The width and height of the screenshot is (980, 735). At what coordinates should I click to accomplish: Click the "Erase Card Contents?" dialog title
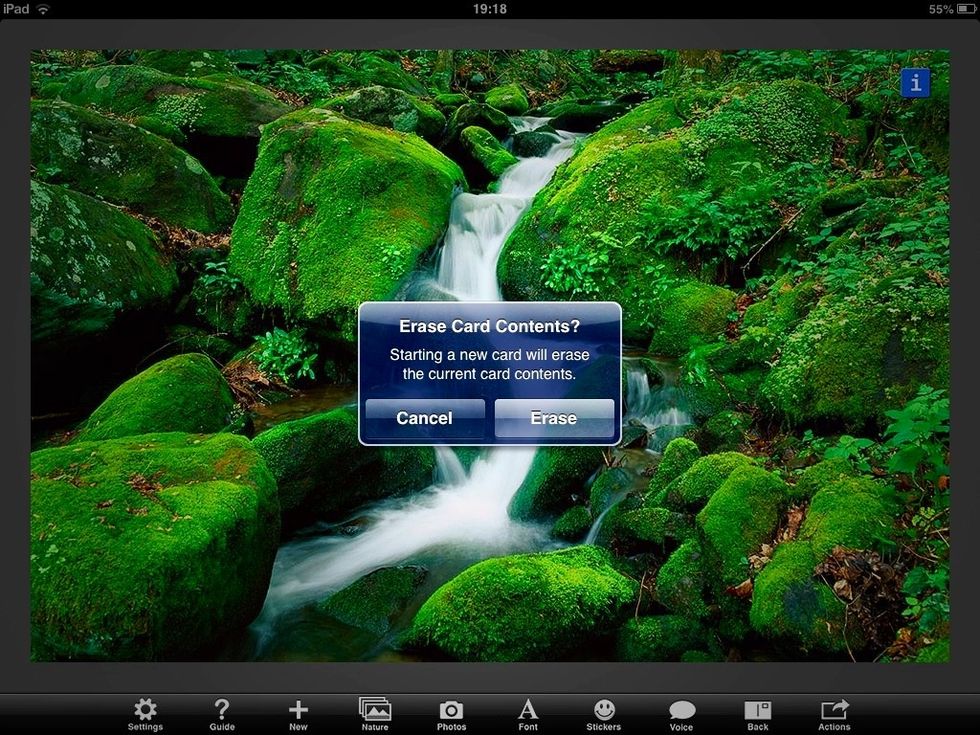tap(489, 327)
